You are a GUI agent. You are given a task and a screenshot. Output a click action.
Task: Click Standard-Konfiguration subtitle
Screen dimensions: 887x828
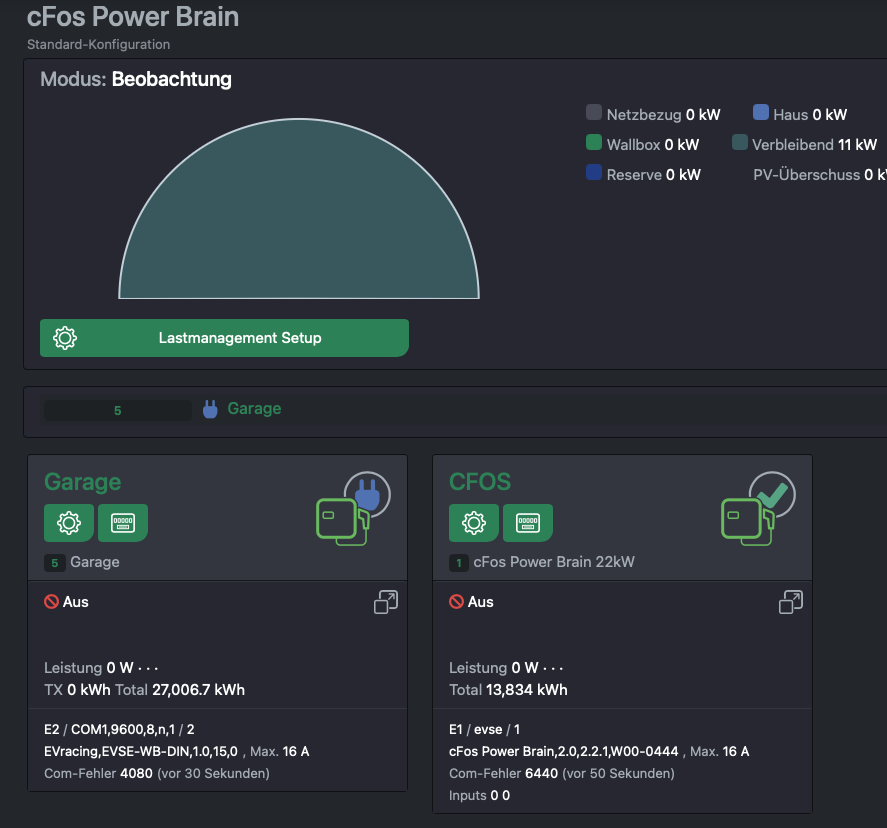coord(98,44)
